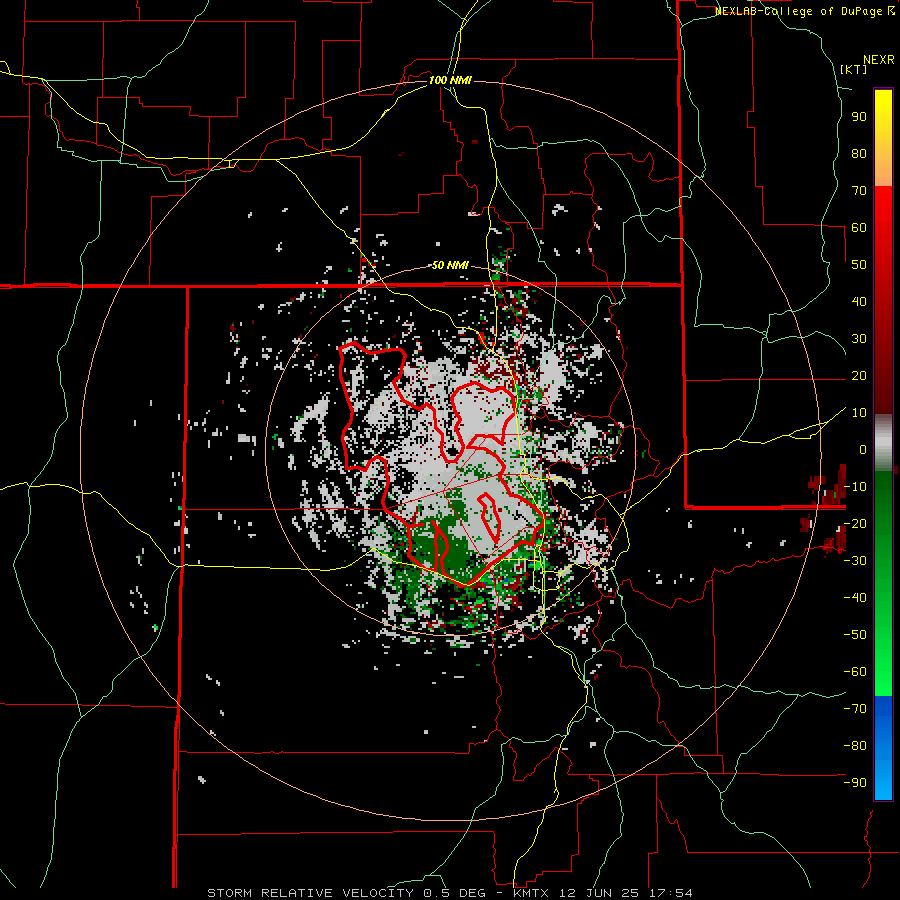Click the 0 value on velocity scale
Screen dimensions: 900x900
tap(863, 450)
